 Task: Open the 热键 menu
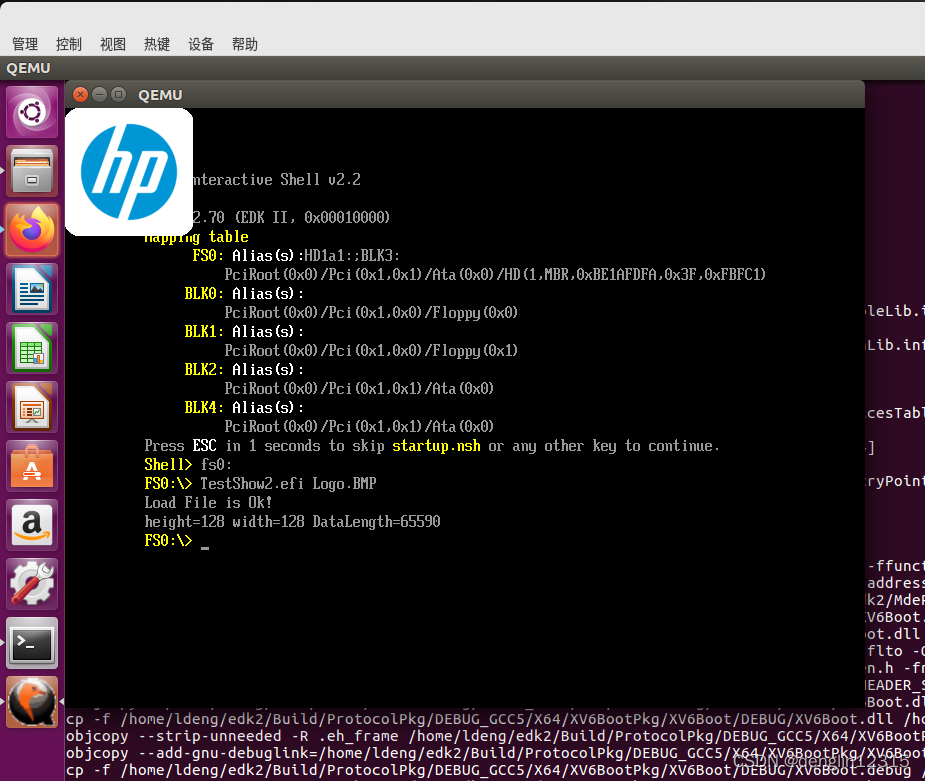point(157,44)
